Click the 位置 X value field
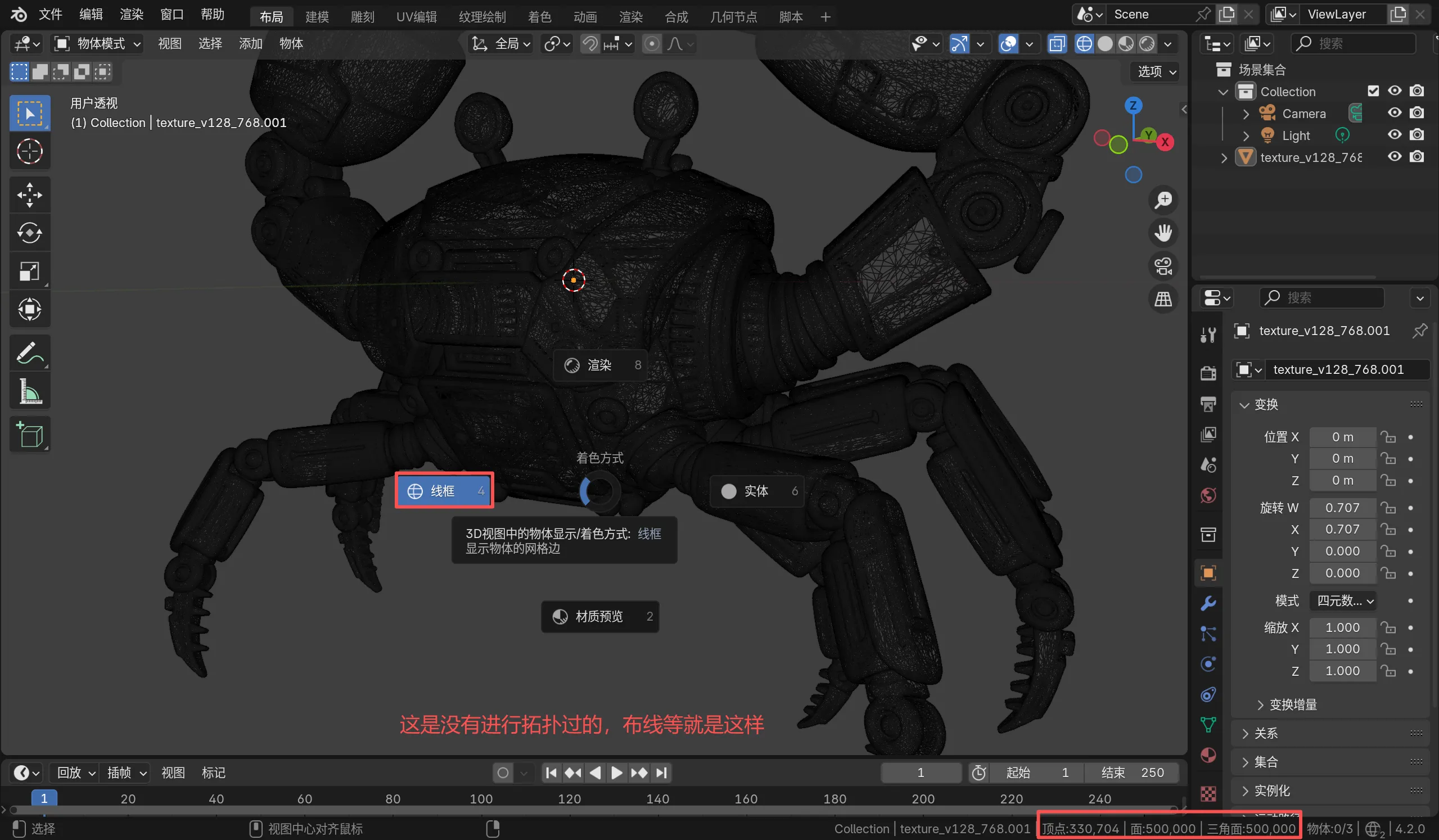Screen dimensions: 1439x840 pos(1342,437)
